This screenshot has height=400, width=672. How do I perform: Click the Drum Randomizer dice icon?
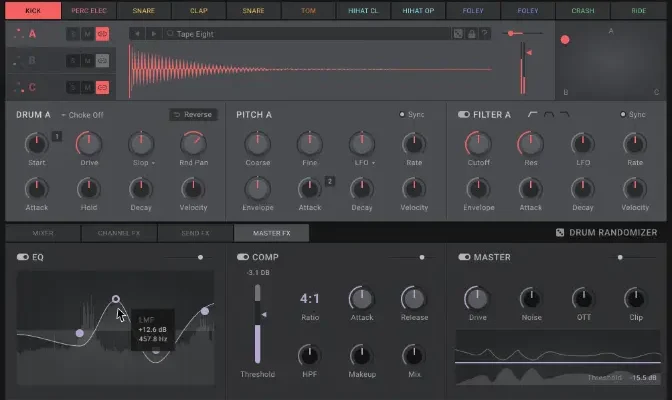click(560, 233)
